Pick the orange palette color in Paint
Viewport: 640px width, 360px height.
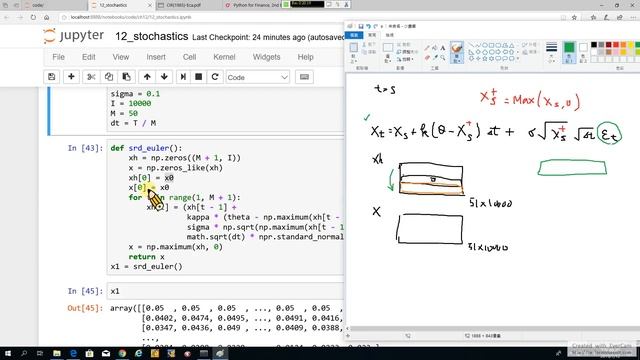click(x=623, y=44)
